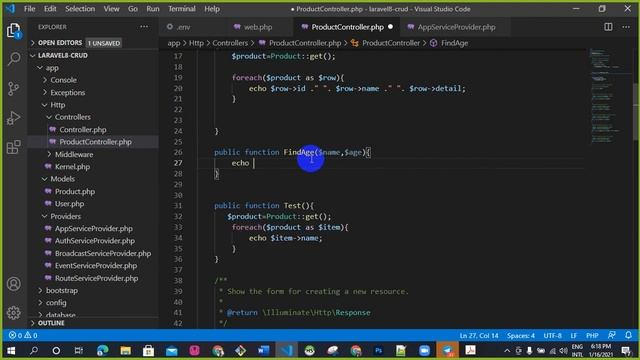Click Ln 27, Col 14 in status bar

[479, 336]
